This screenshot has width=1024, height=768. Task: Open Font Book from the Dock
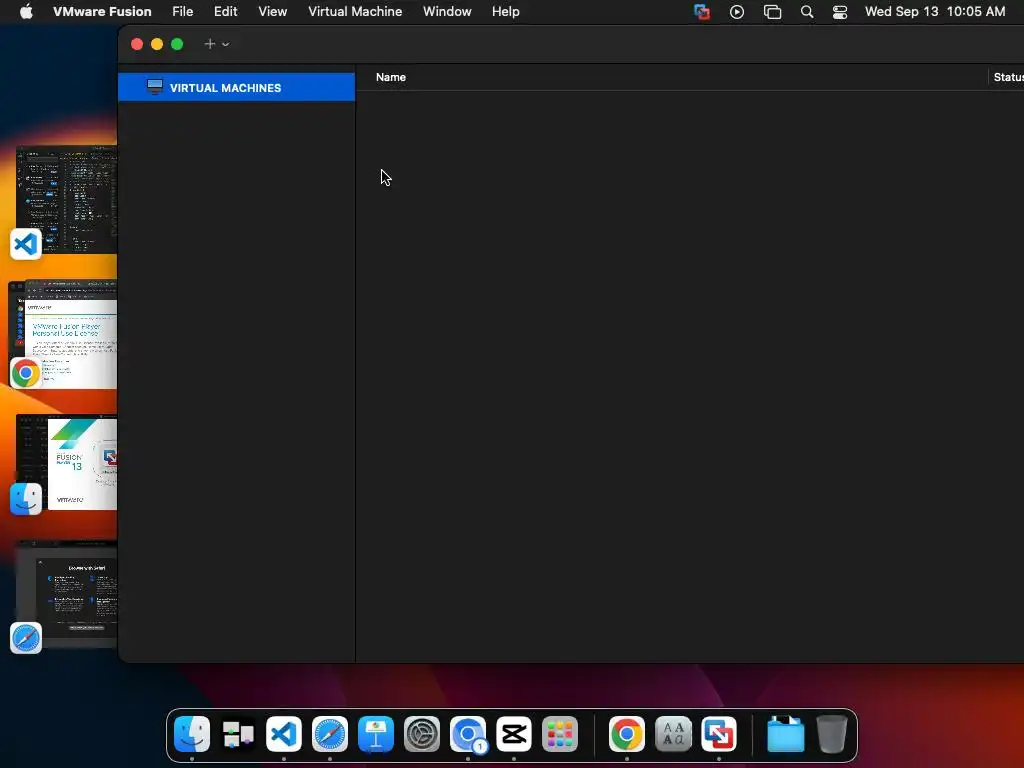[x=673, y=734]
